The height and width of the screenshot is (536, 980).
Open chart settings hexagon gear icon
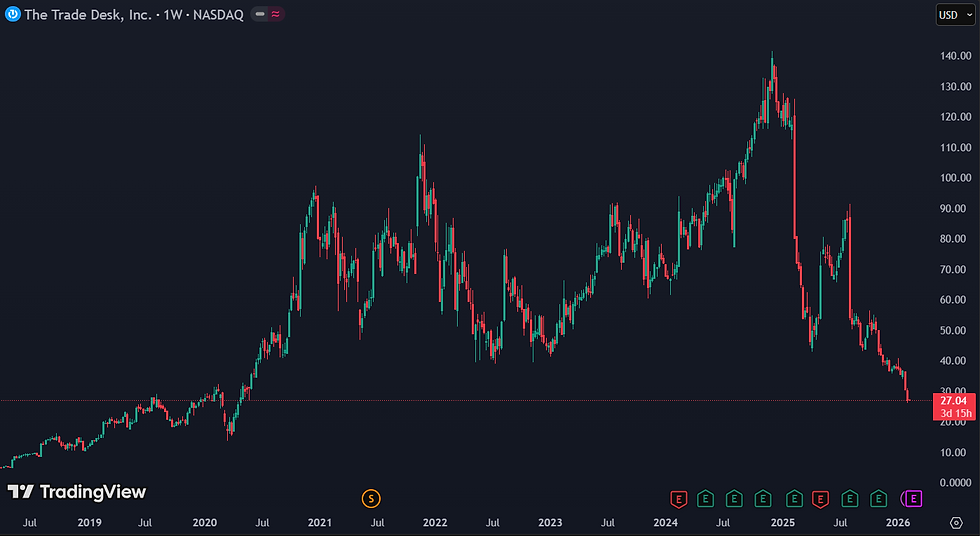tap(956, 522)
